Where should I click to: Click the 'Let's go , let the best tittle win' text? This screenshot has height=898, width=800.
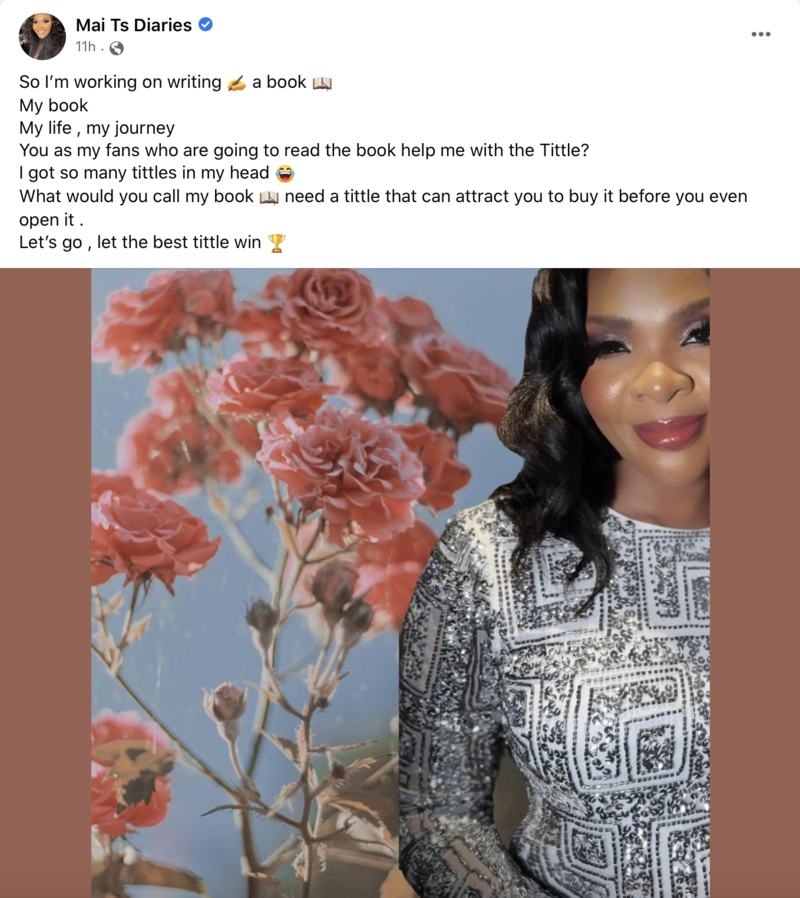pos(140,243)
